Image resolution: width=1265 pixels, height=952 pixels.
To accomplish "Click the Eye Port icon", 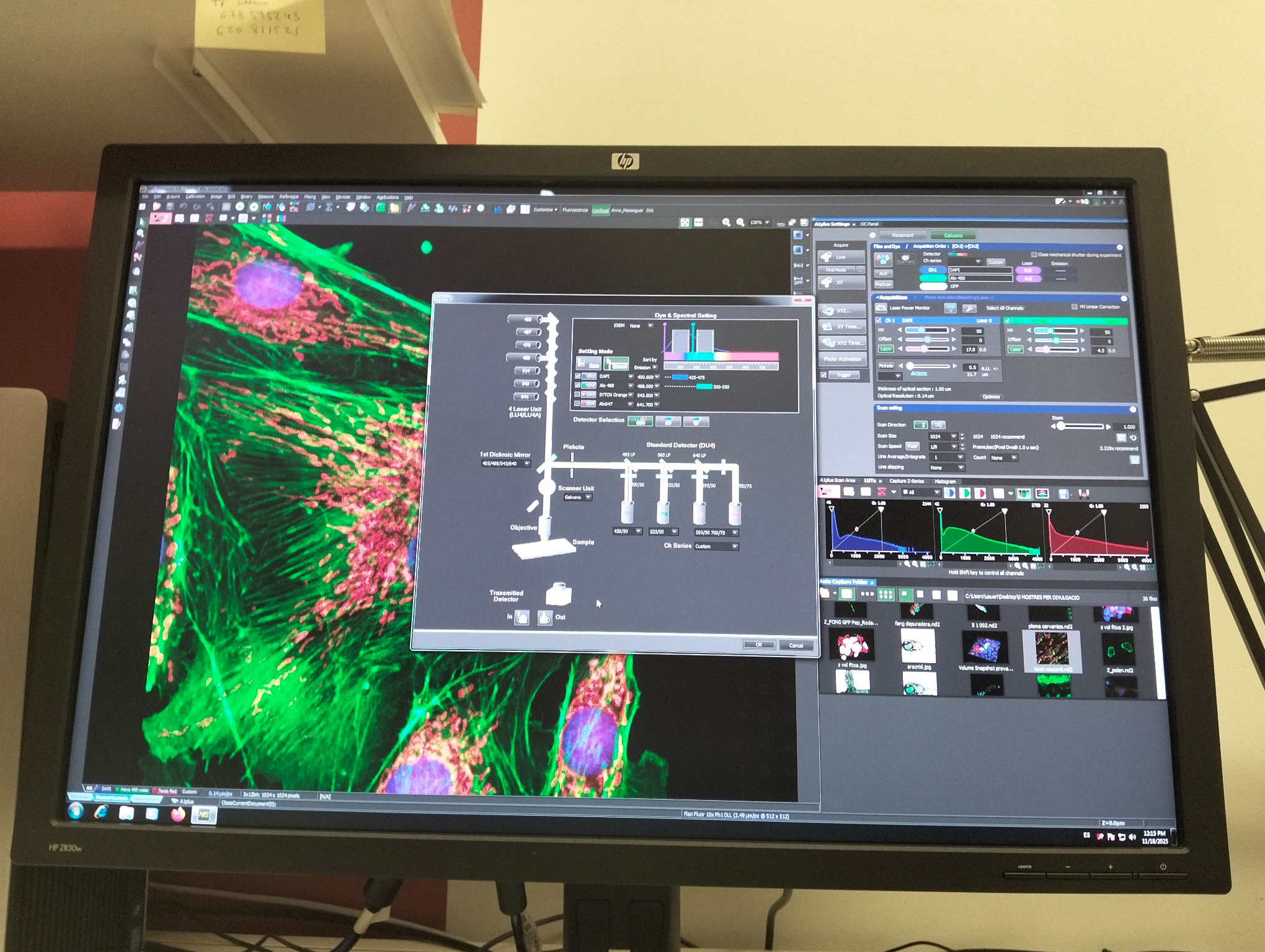I will (x=905, y=259).
